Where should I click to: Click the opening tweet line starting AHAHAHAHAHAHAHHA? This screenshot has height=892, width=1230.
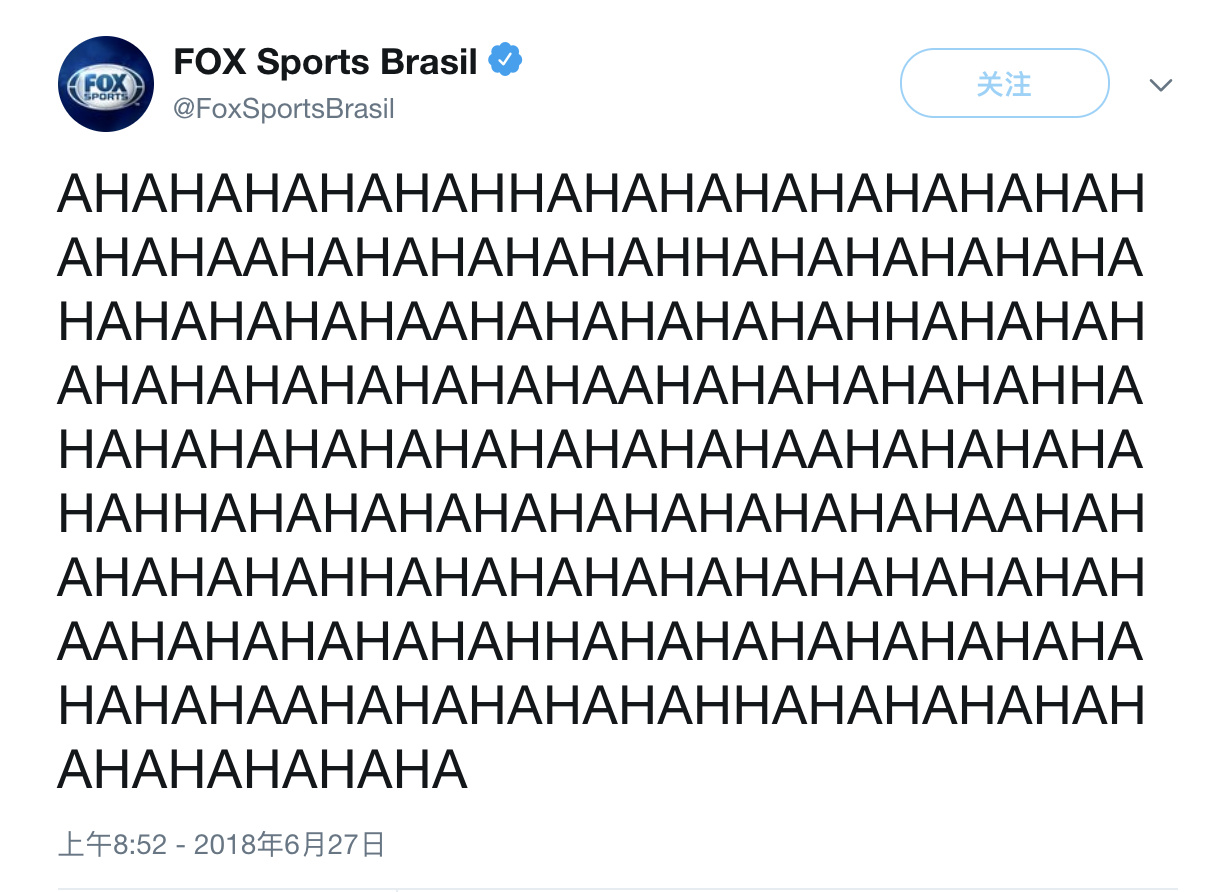[x=600, y=194]
